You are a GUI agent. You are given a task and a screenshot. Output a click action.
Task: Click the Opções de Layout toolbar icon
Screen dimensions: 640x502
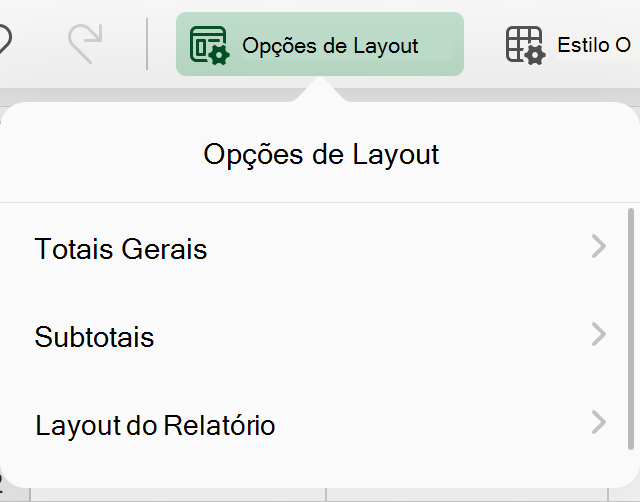210,45
